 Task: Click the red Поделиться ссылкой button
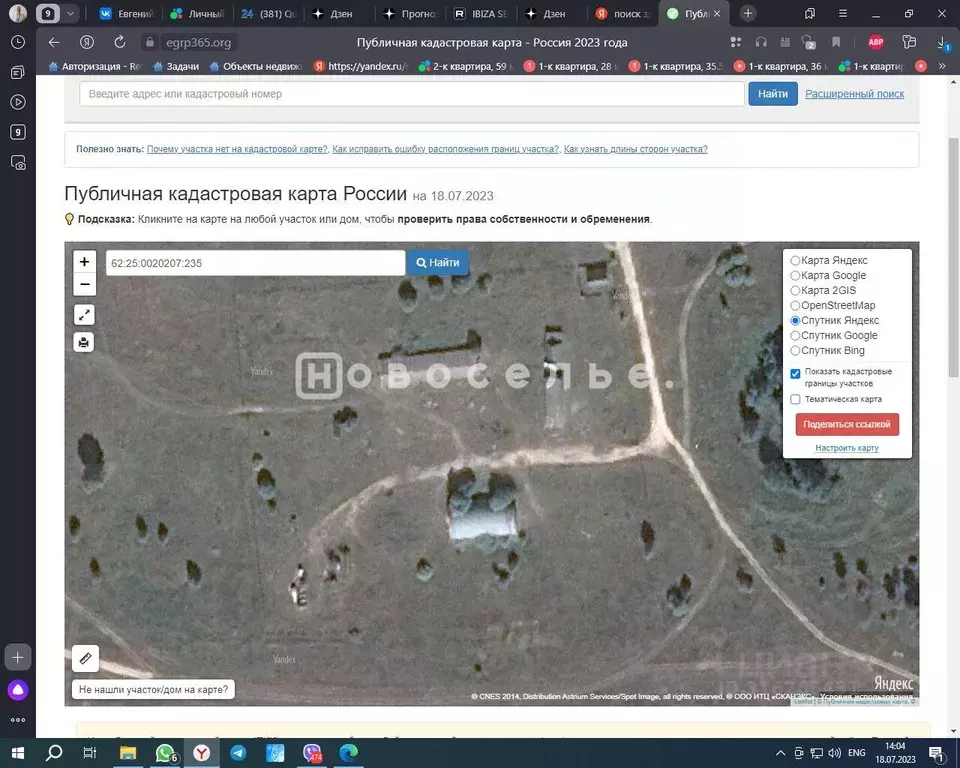pyautogui.click(x=846, y=424)
